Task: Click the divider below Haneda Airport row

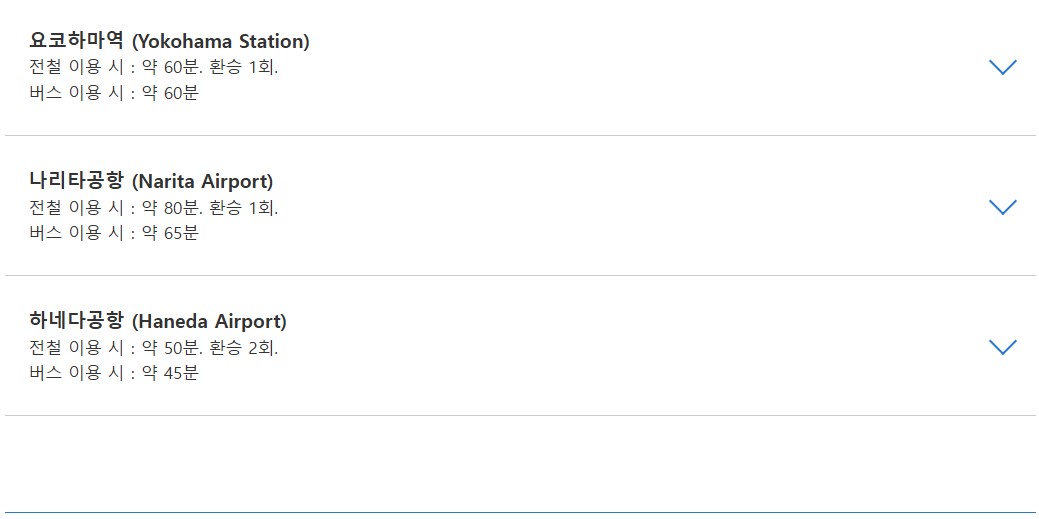Action: (x=520, y=416)
